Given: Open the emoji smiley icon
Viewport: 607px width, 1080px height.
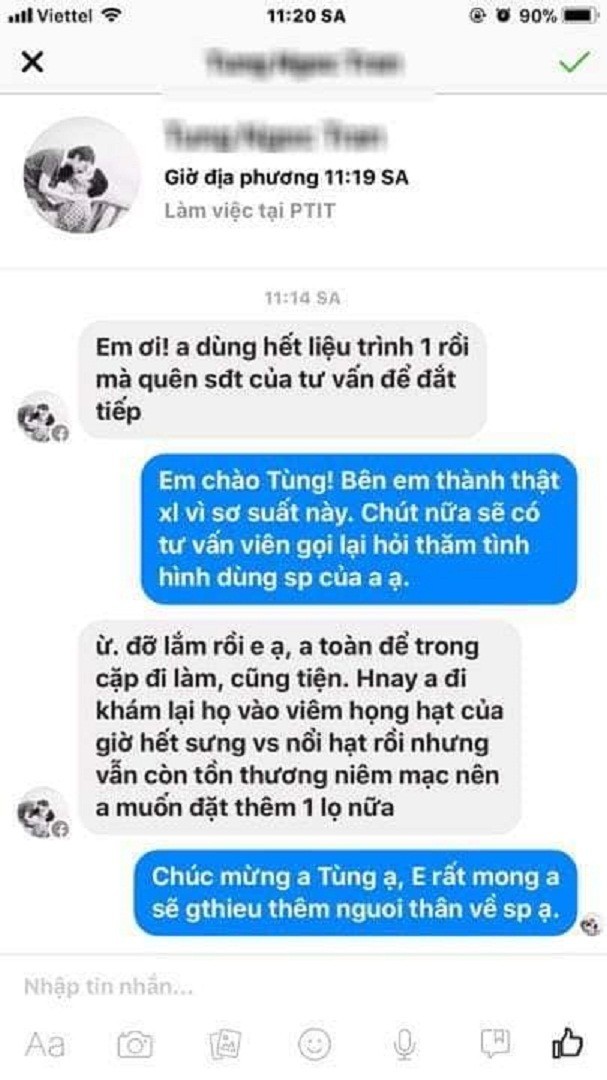Looking at the screenshot, I should (x=314, y=1044).
